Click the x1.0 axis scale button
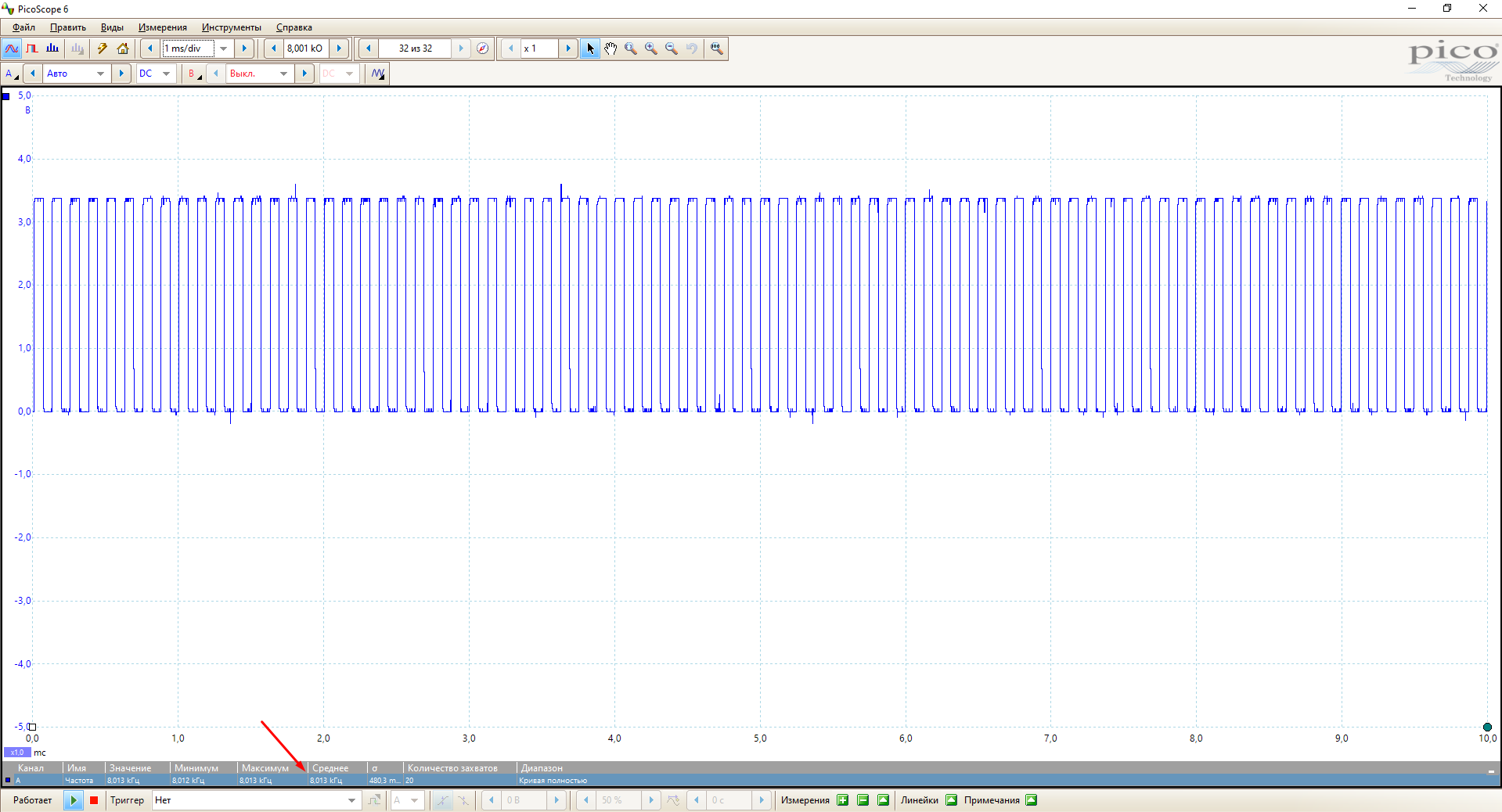Screen dimensions: 1502x812 click(17, 753)
